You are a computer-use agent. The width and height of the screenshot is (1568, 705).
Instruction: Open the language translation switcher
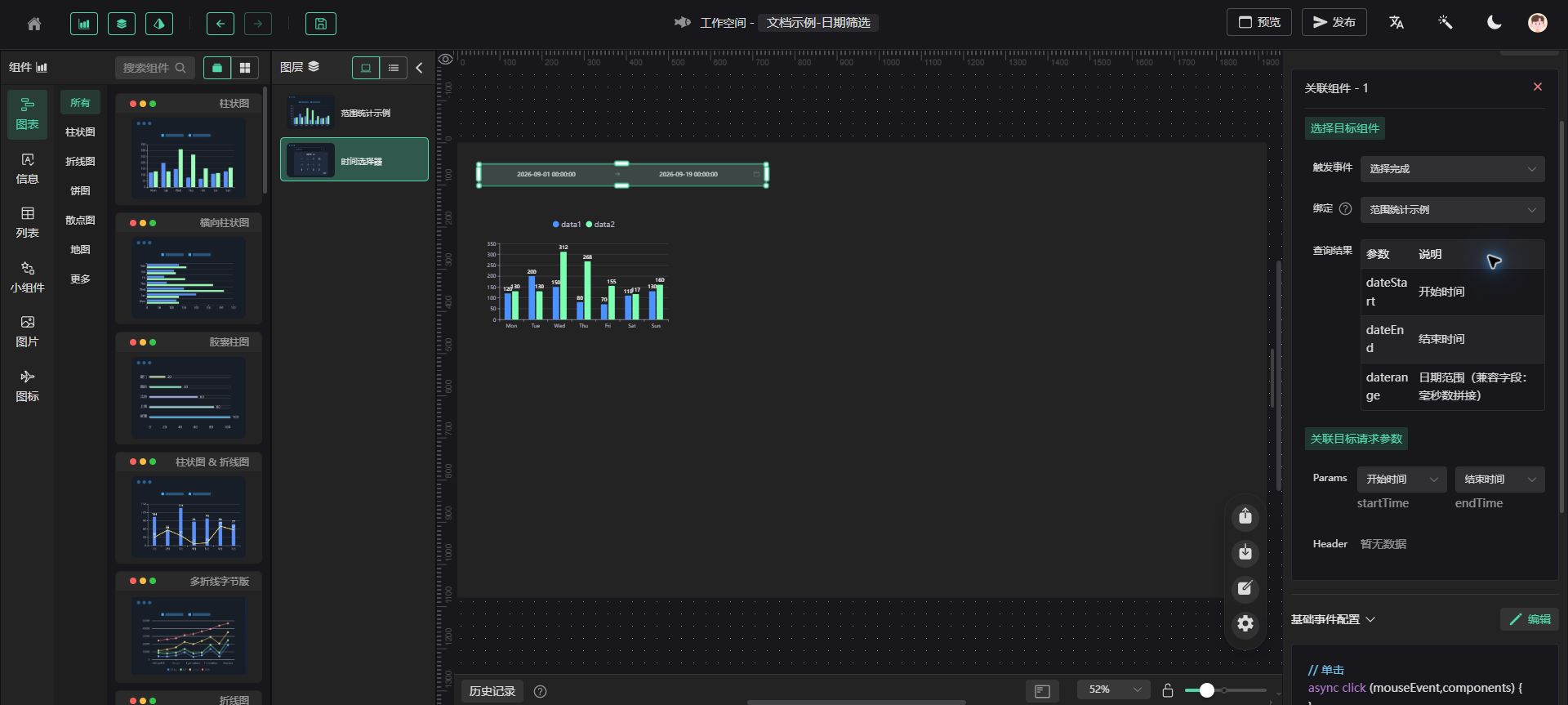1396,23
